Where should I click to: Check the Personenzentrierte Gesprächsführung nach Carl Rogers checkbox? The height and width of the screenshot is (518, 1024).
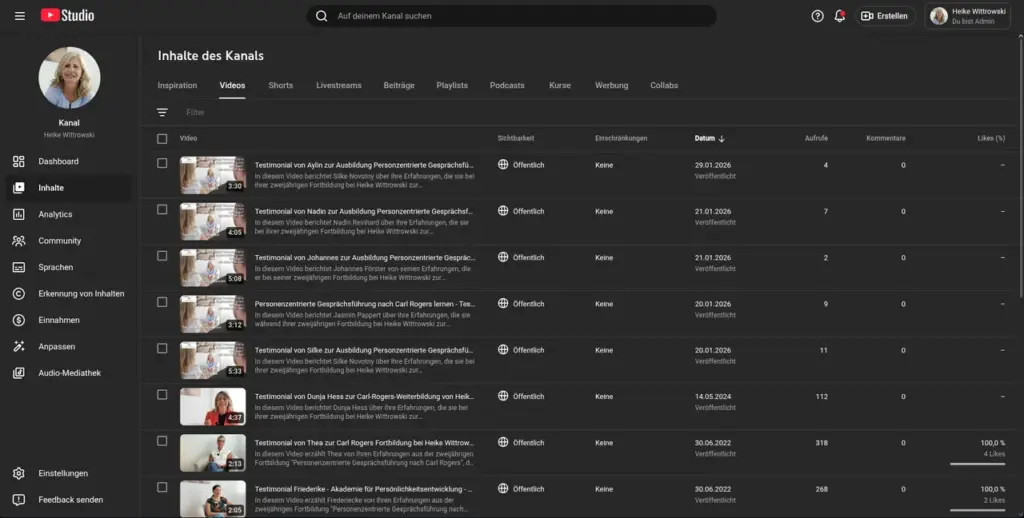click(162, 302)
